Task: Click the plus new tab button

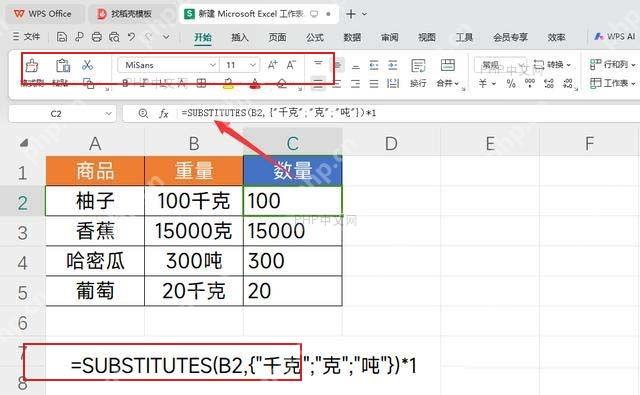Action: coord(351,14)
